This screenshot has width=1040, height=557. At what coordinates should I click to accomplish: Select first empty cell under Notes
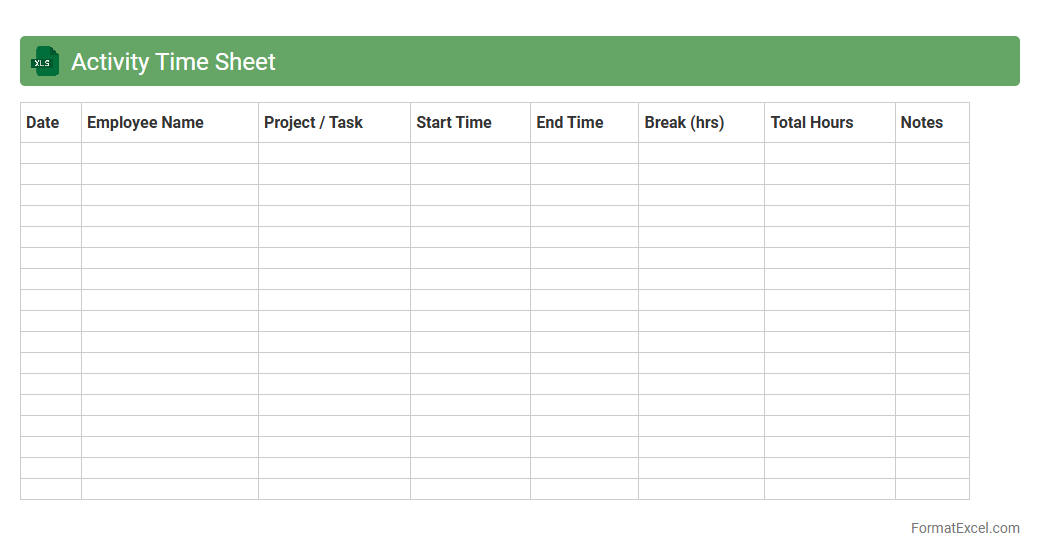click(932, 153)
